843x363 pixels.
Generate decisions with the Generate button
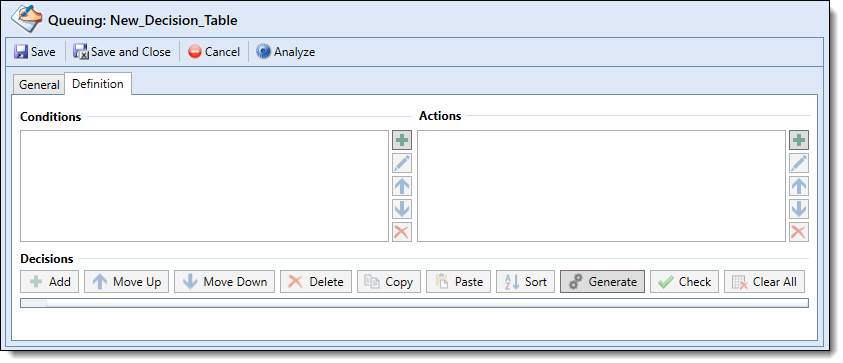click(x=602, y=282)
